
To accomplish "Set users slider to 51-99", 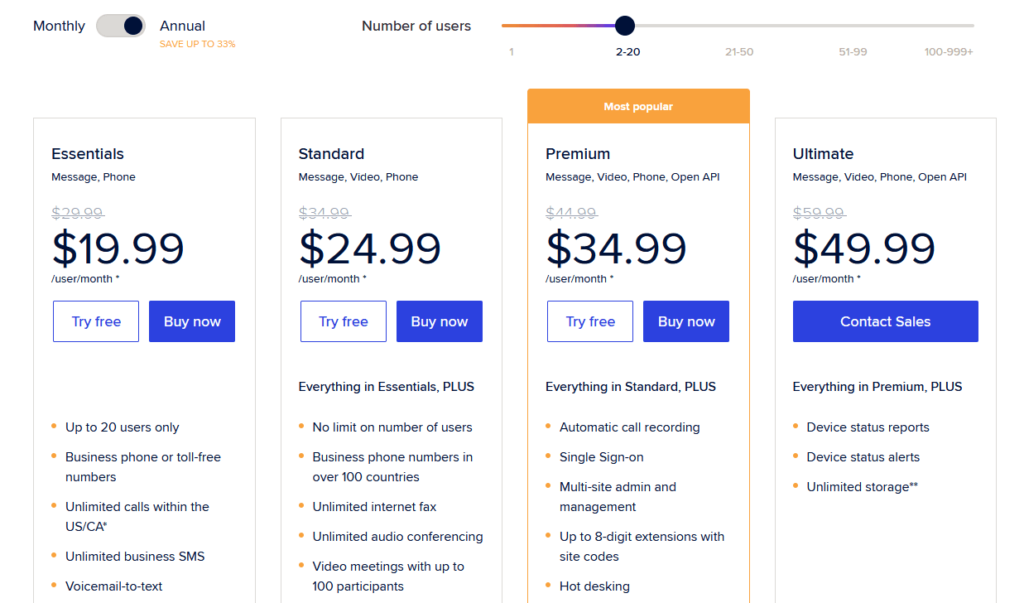I will tap(852, 52).
